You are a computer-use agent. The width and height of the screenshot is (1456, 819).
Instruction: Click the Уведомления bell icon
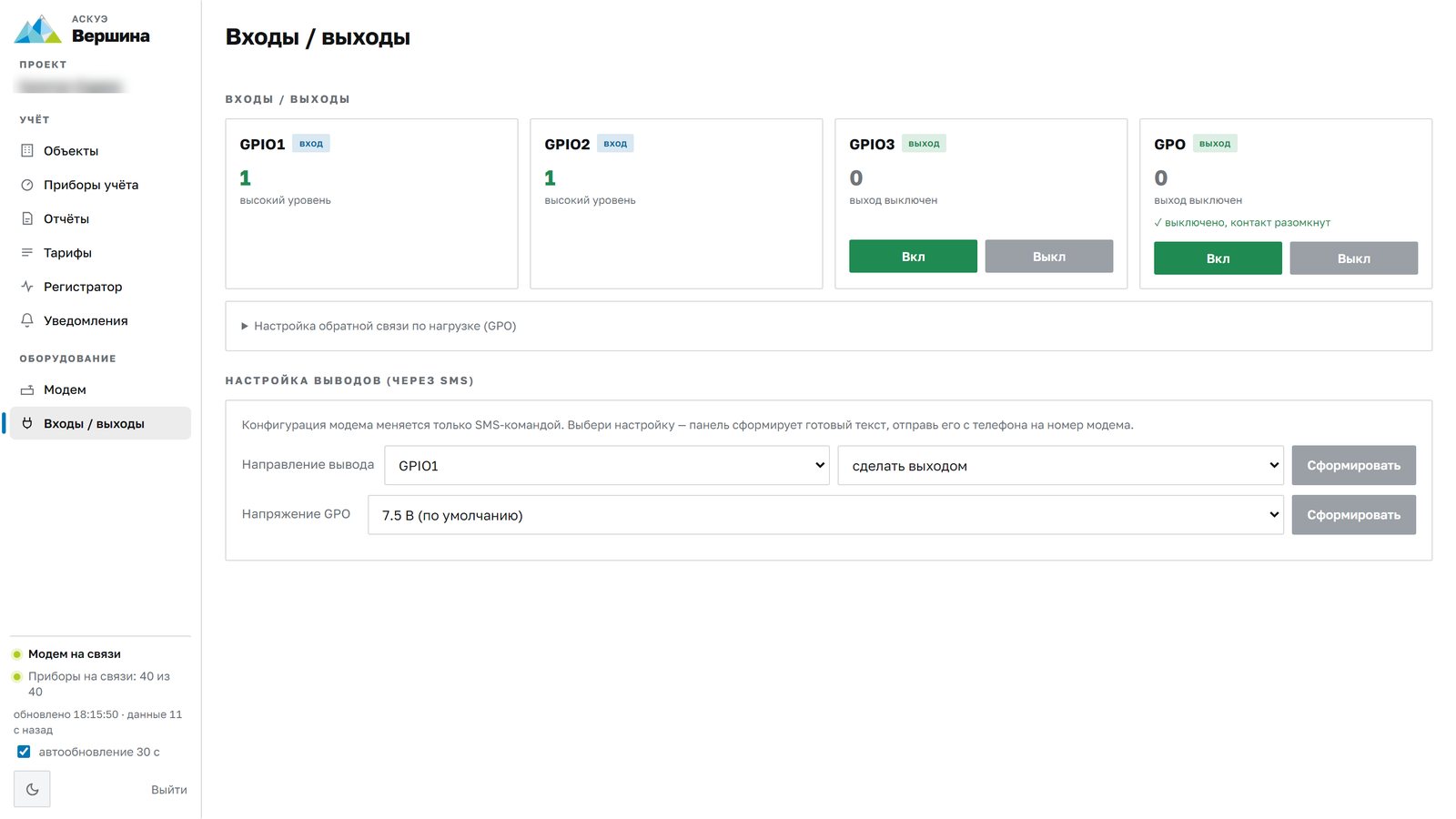(x=27, y=320)
